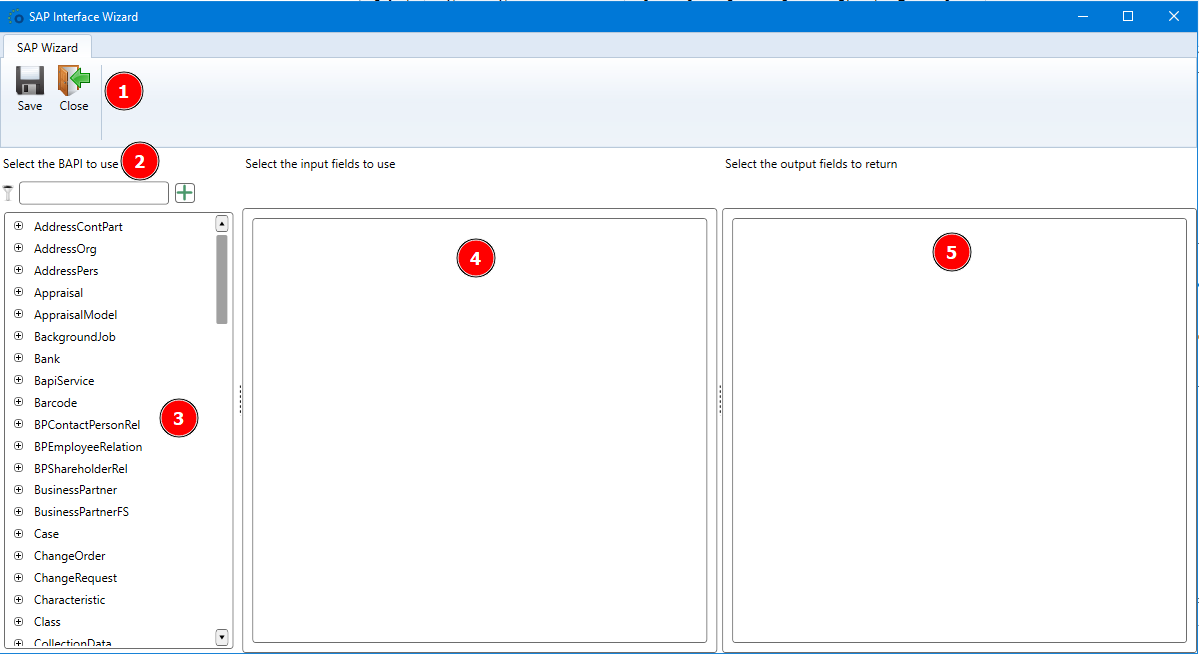1199x654 pixels.
Task: Expand the ChangeRequest tree node
Action: click(18, 577)
